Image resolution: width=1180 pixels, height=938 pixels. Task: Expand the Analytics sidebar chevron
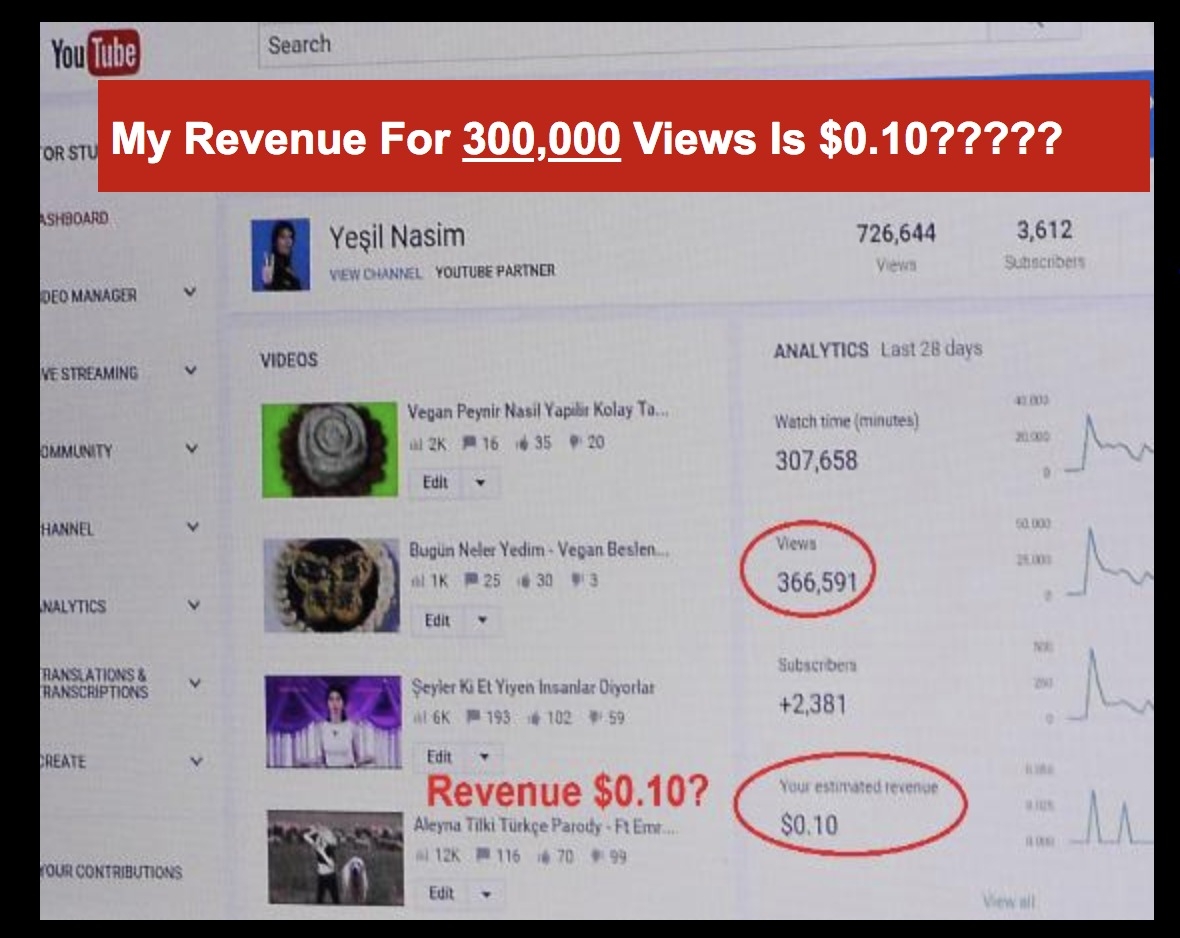point(193,605)
